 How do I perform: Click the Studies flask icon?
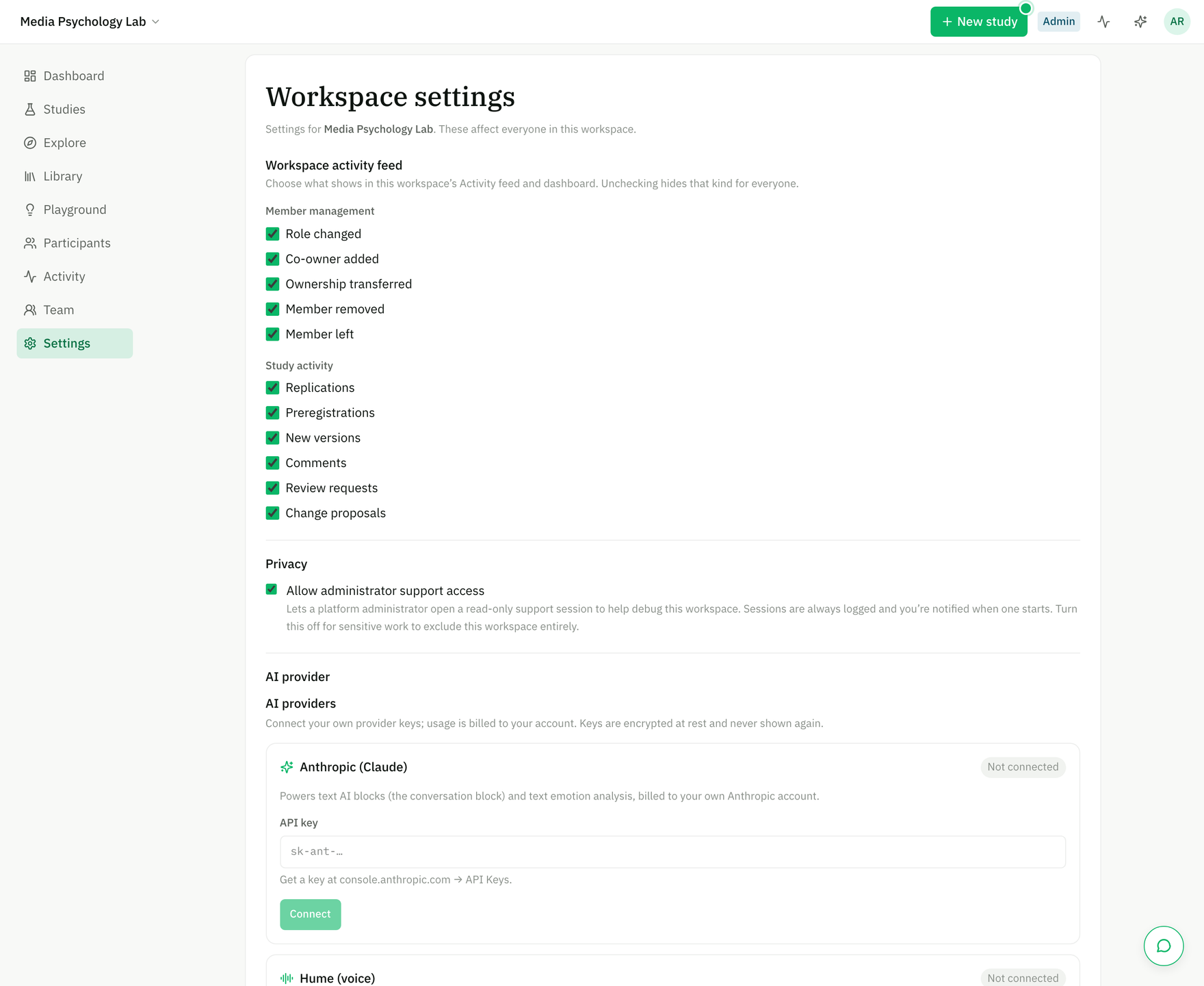30,109
